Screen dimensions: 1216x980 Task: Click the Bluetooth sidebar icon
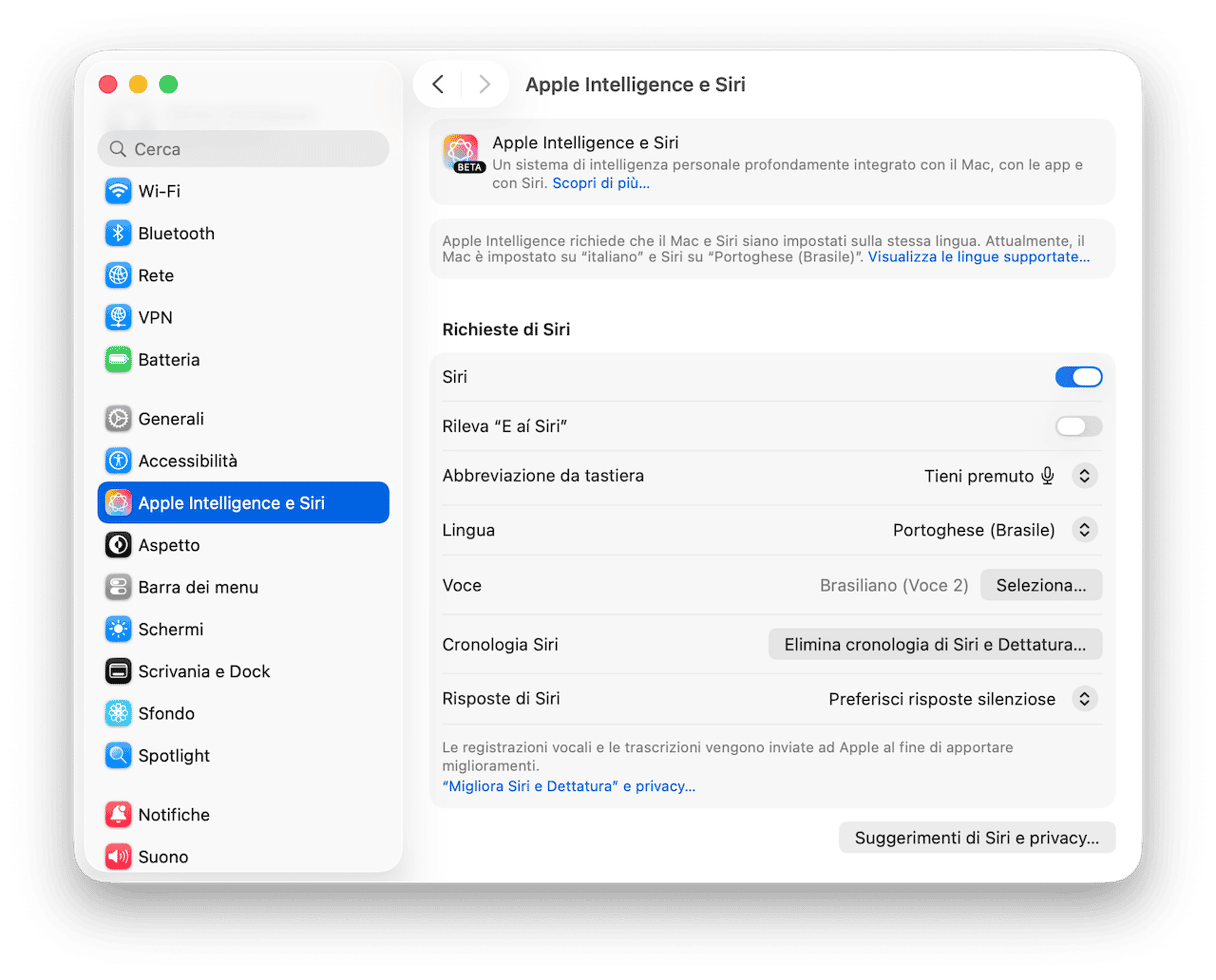tap(119, 233)
